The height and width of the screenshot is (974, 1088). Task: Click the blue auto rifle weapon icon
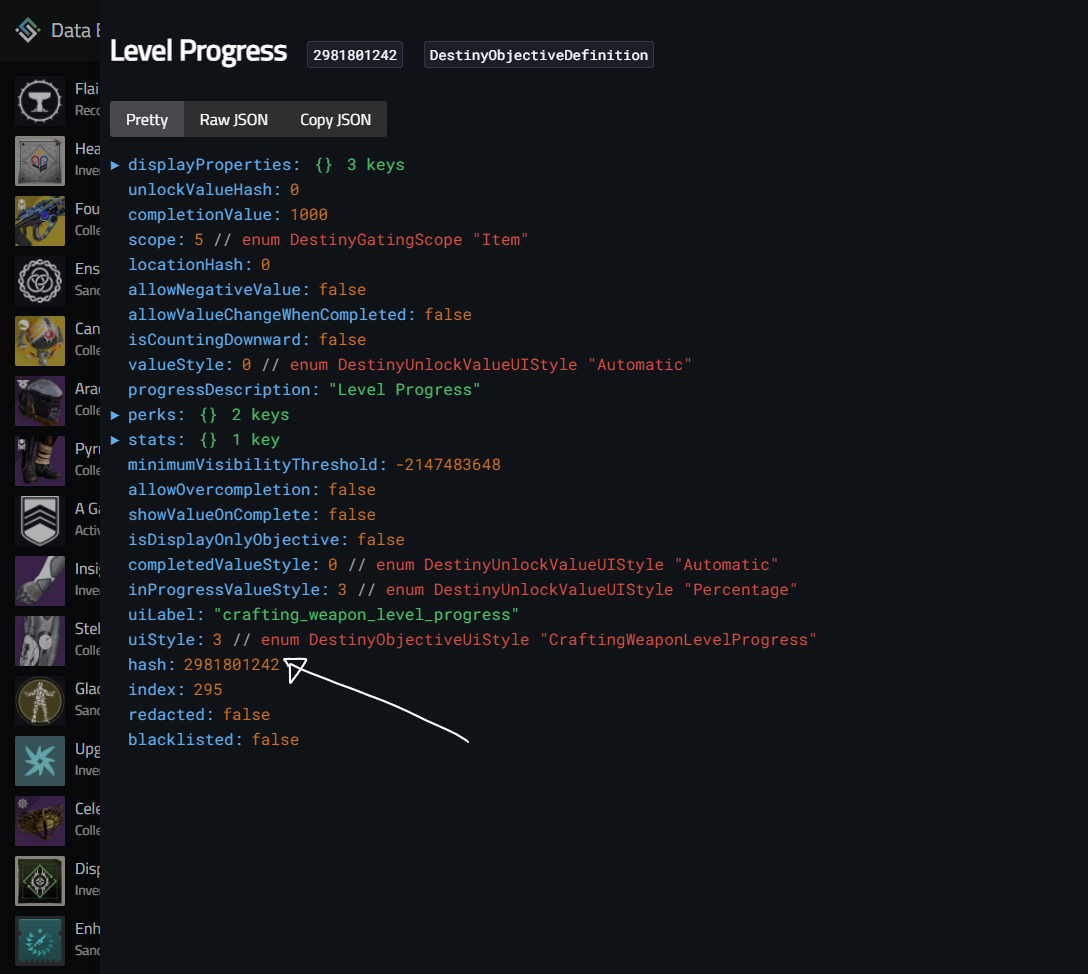pos(39,220)
